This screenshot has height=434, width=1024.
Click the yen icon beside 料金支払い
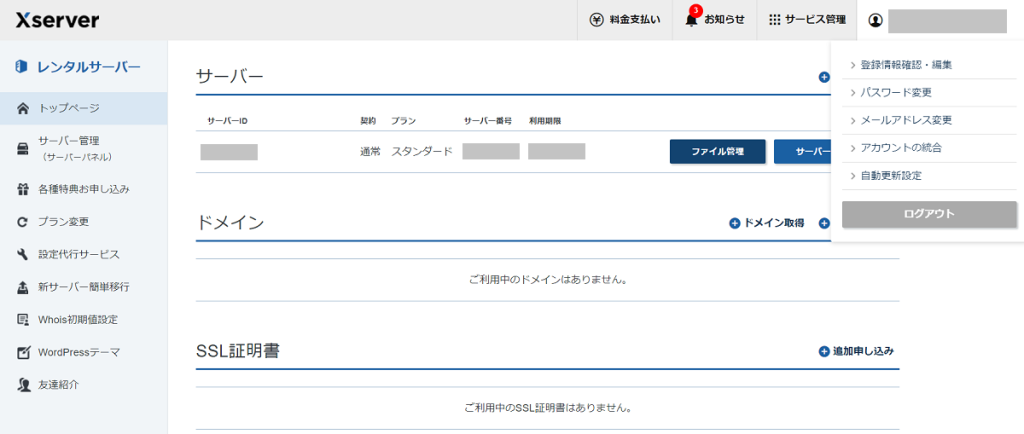tap(596, 20)
